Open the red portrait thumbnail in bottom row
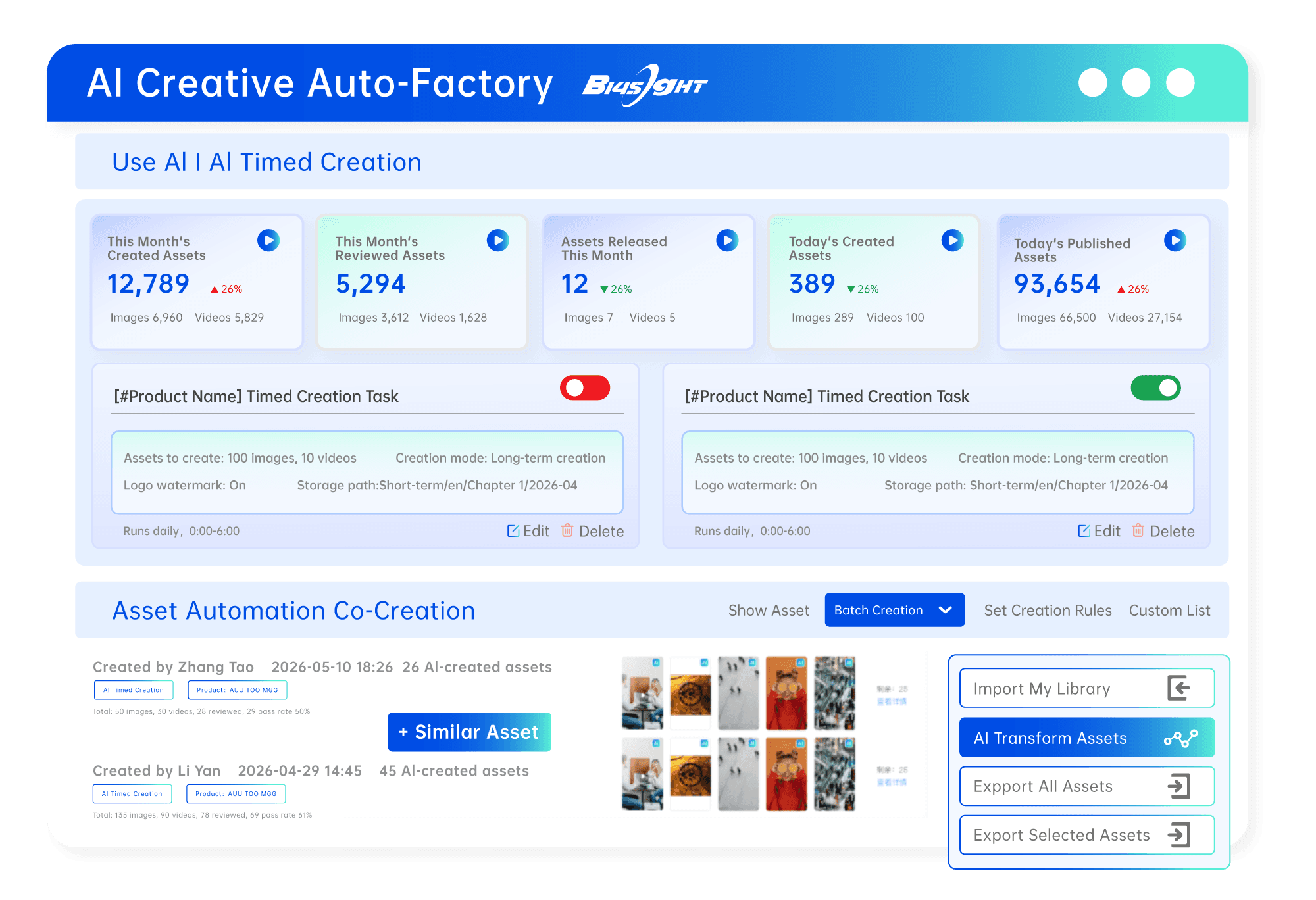Viewport: 1316px width, 900px height. (x=786, y=774)
